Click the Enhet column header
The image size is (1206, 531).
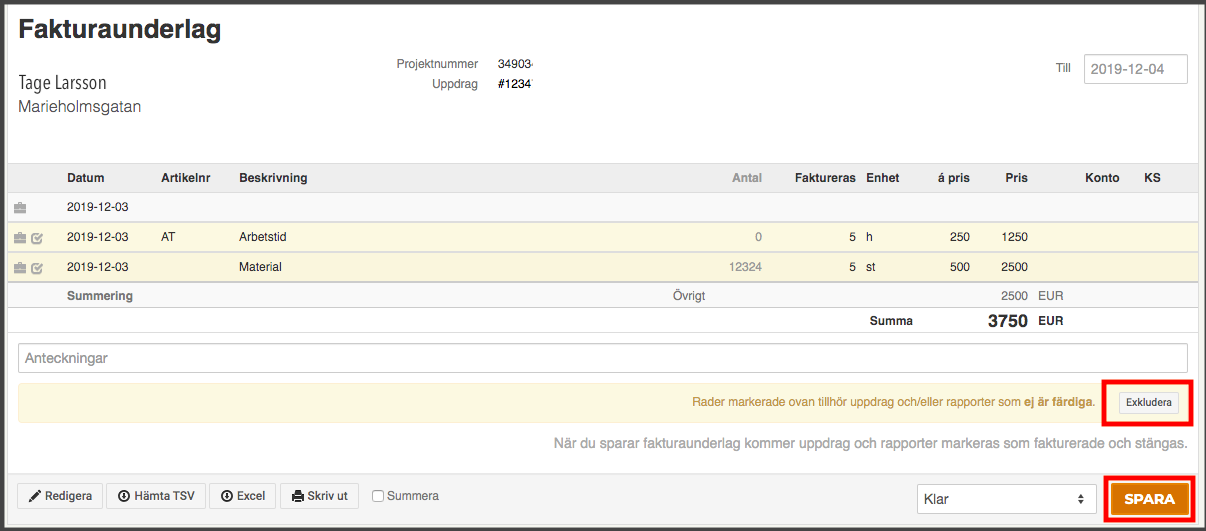click(x=883, y=178)
